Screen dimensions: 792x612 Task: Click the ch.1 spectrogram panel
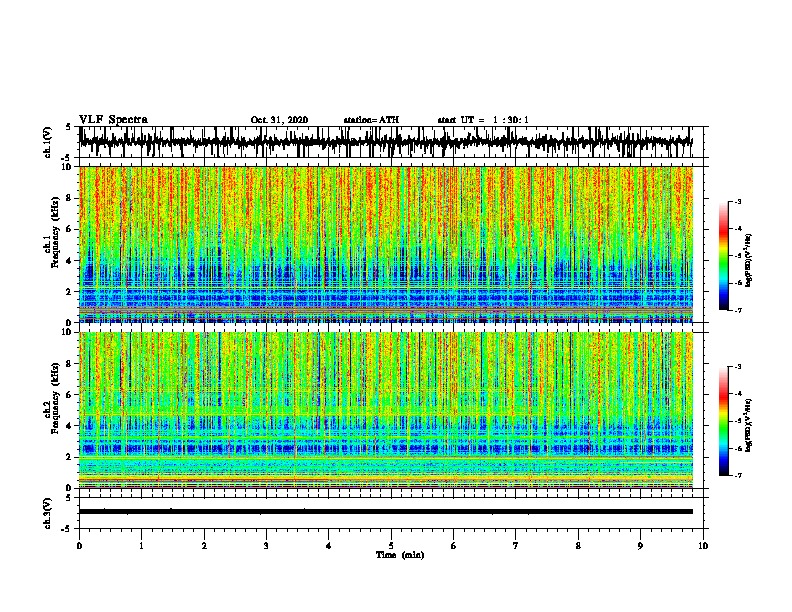point(386,244)
